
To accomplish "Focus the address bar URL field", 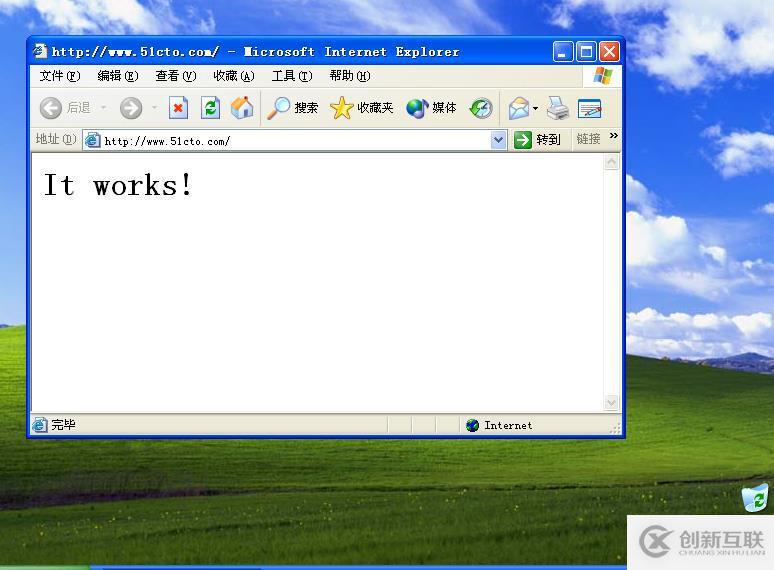I will 296,141.
